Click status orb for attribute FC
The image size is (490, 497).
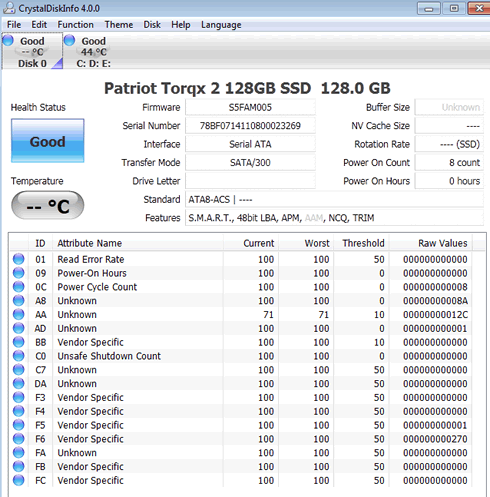click(19, 480)
